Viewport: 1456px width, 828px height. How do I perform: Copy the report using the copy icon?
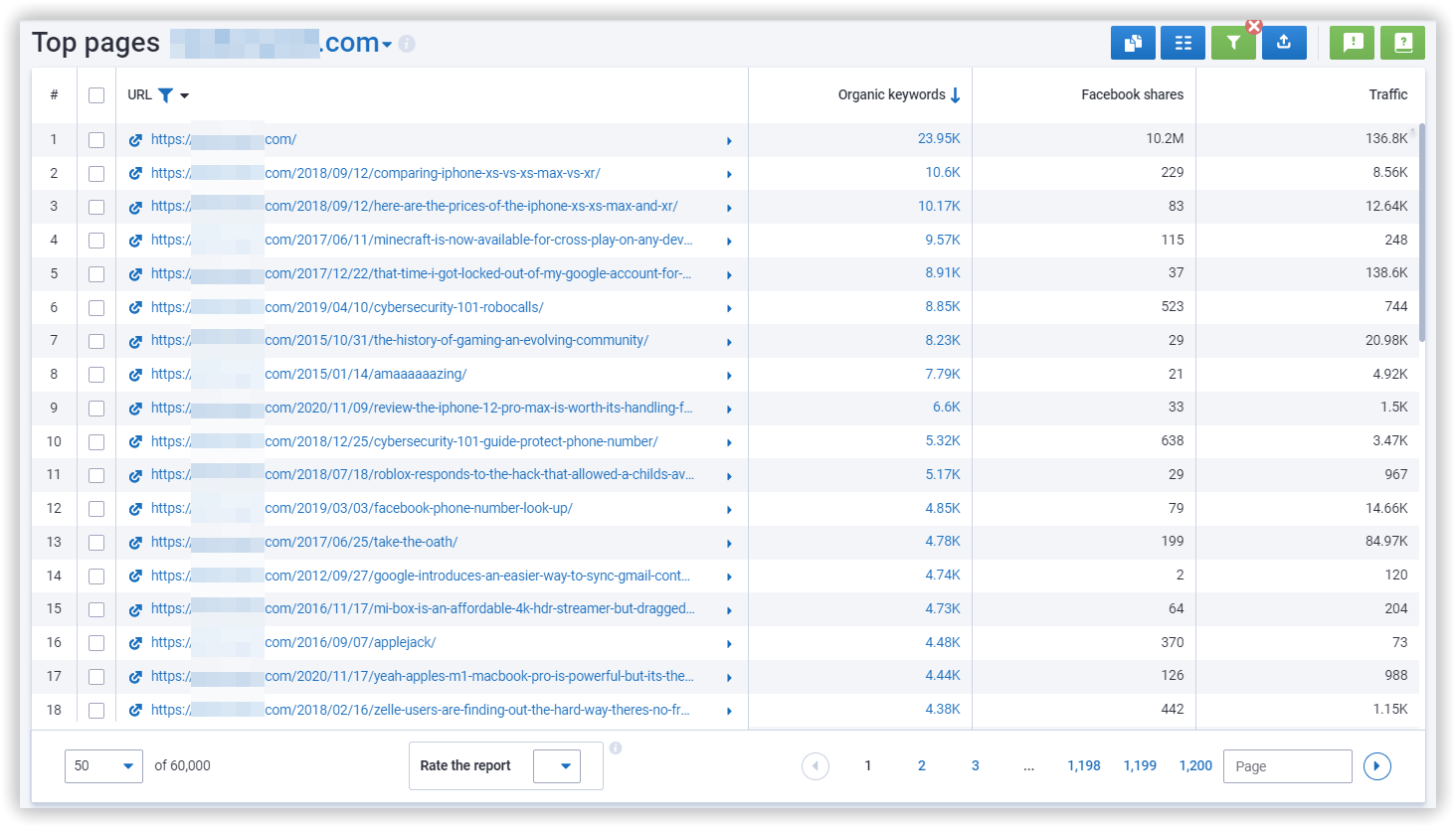(x=1133, y=42)
